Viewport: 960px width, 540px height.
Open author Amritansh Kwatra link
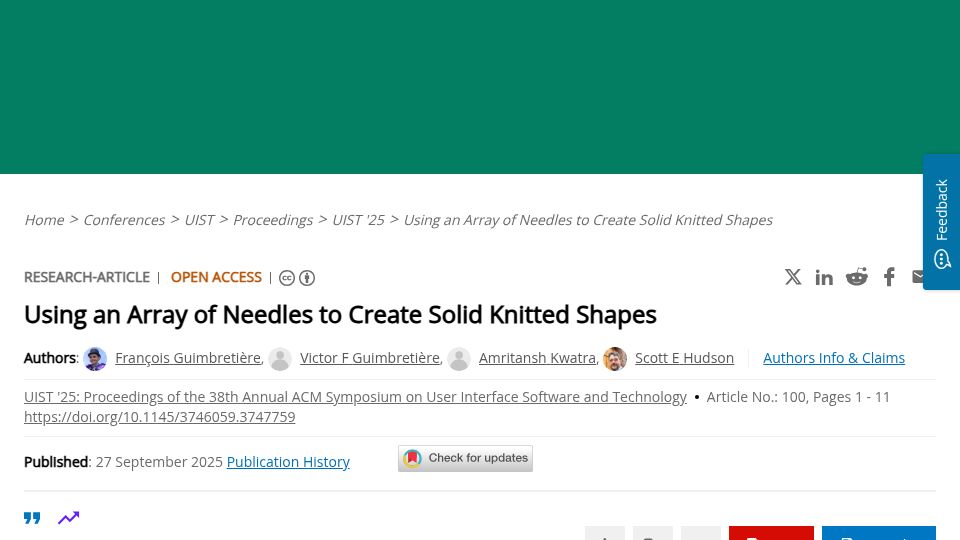pyautogui.click(x=537, y=358)
